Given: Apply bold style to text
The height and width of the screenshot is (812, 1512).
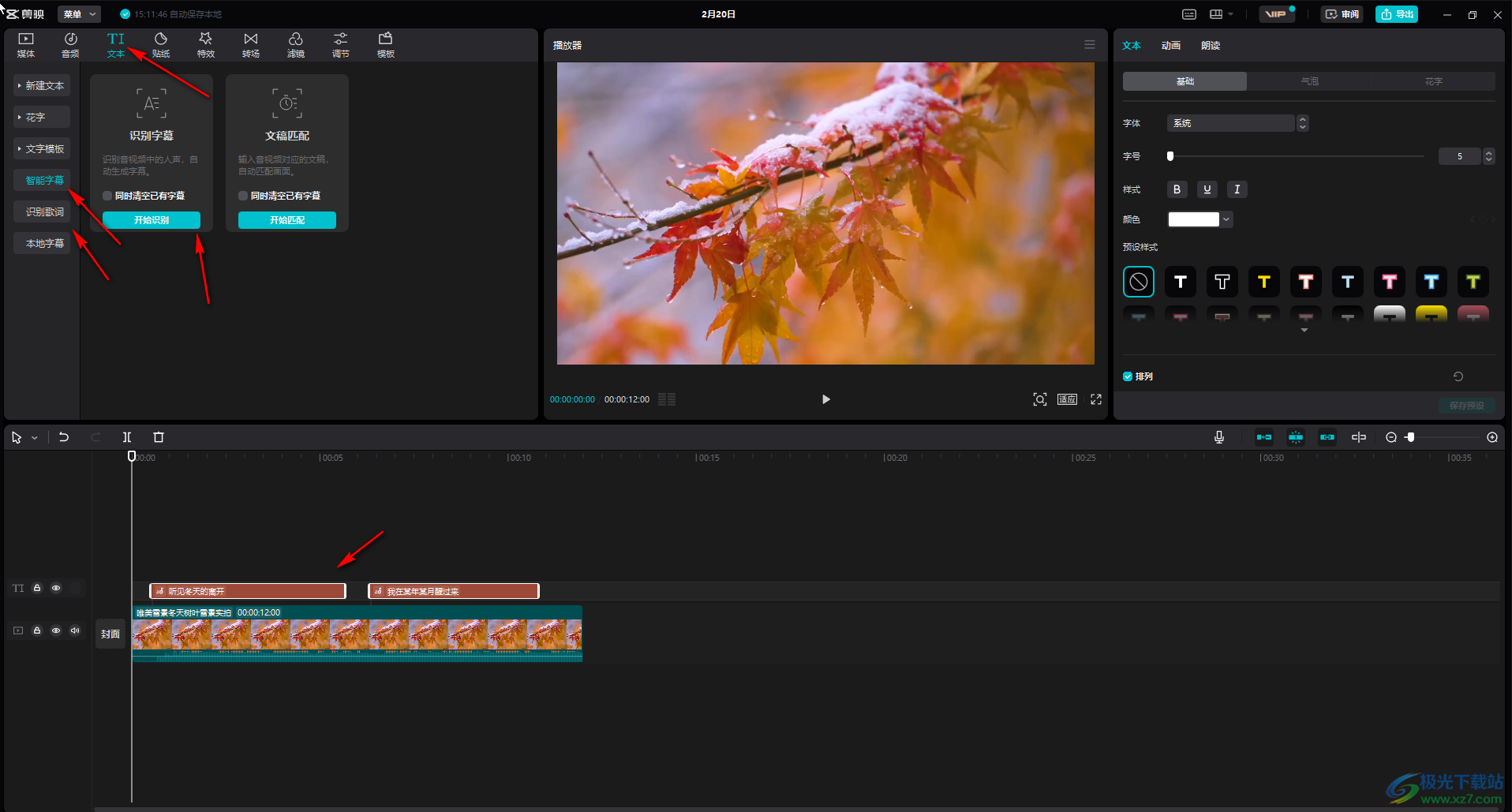Looking at the screenshot, I should click(x=1177, y=189).
